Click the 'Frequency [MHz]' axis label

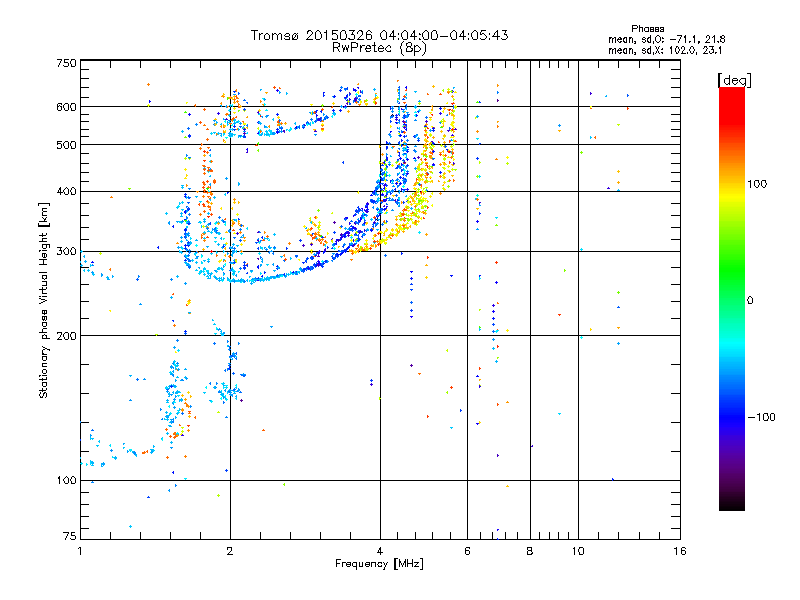[x=379, y=564]
